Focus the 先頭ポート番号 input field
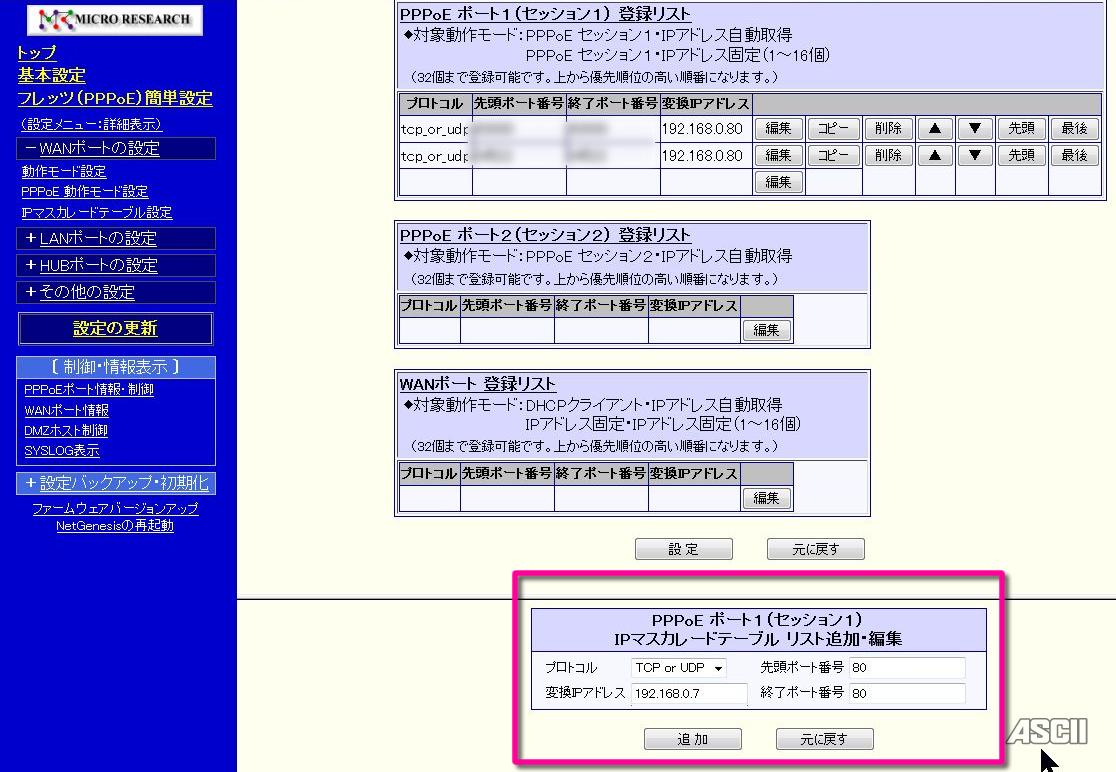This screenshot has width=1116, height=772. tap(907, 667)
